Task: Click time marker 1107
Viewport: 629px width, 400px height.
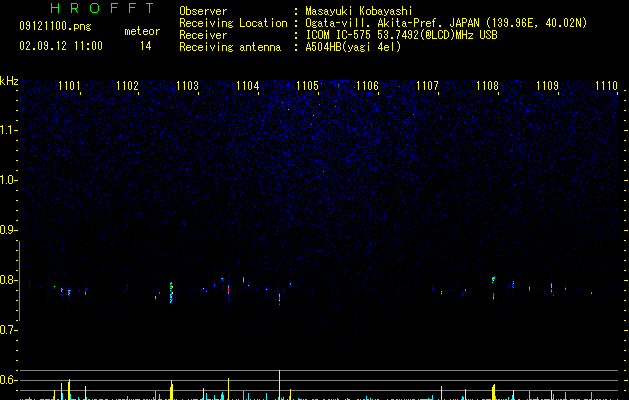Action: 427,85
